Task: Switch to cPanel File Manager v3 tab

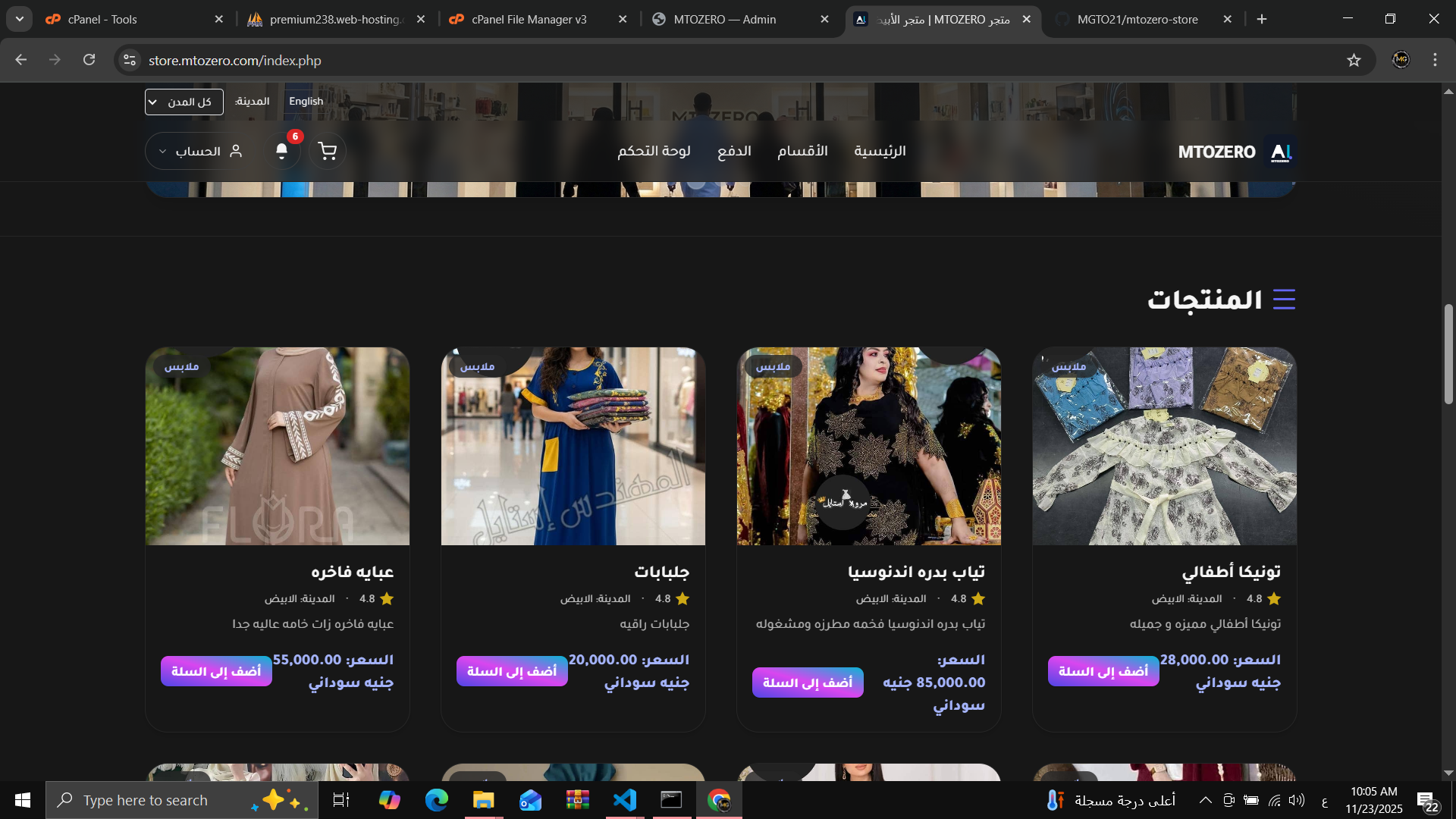Action: pos(529,19)
